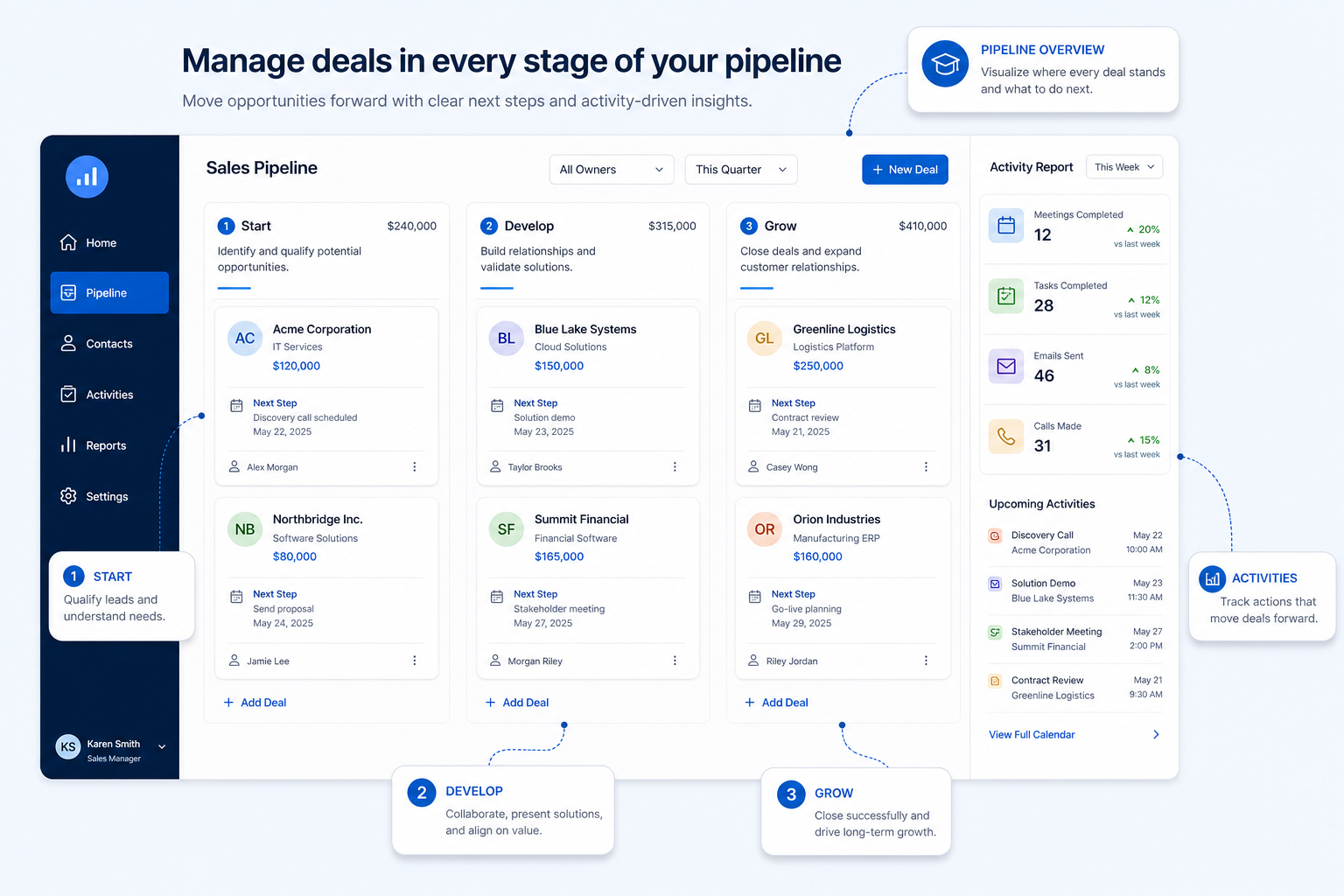Expand the Karen Smith user menu chevron
Image resolution: width=1344 pixels, height=896 pixels.
[x=162, y=746]
